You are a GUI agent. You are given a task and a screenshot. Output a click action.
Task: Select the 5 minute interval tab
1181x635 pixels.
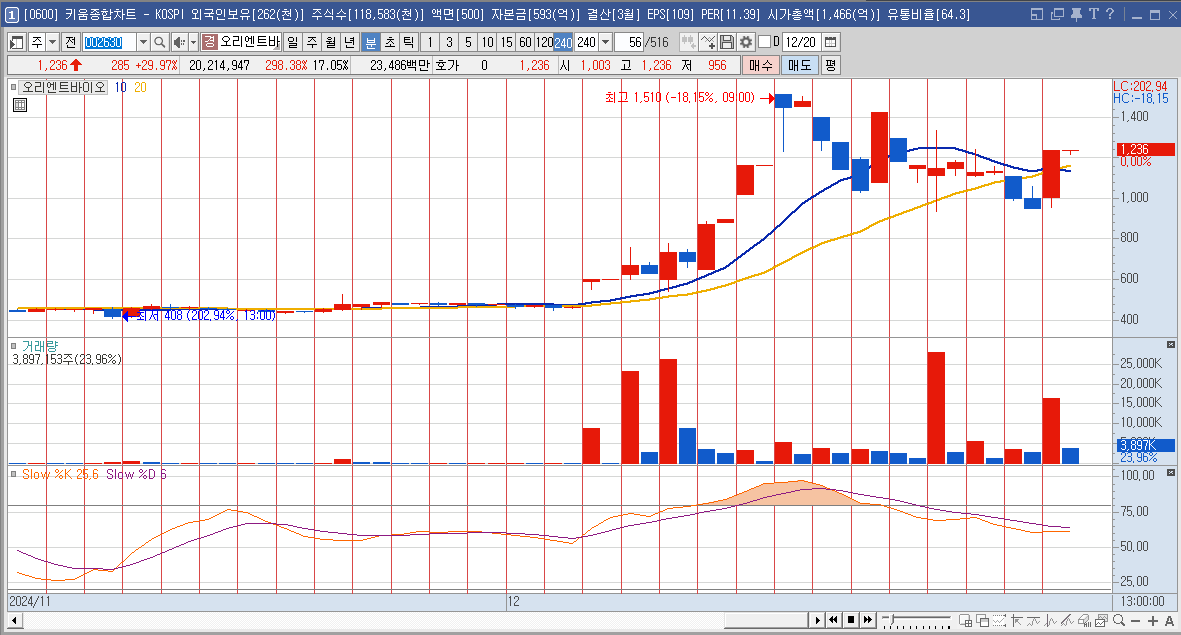(x=468, y=42)
